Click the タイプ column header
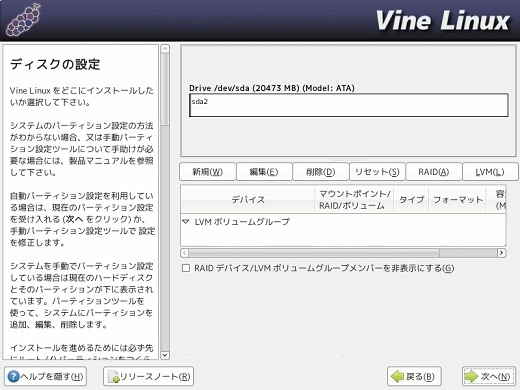Viewport: 520px width, 390px height. pos(411,199)
